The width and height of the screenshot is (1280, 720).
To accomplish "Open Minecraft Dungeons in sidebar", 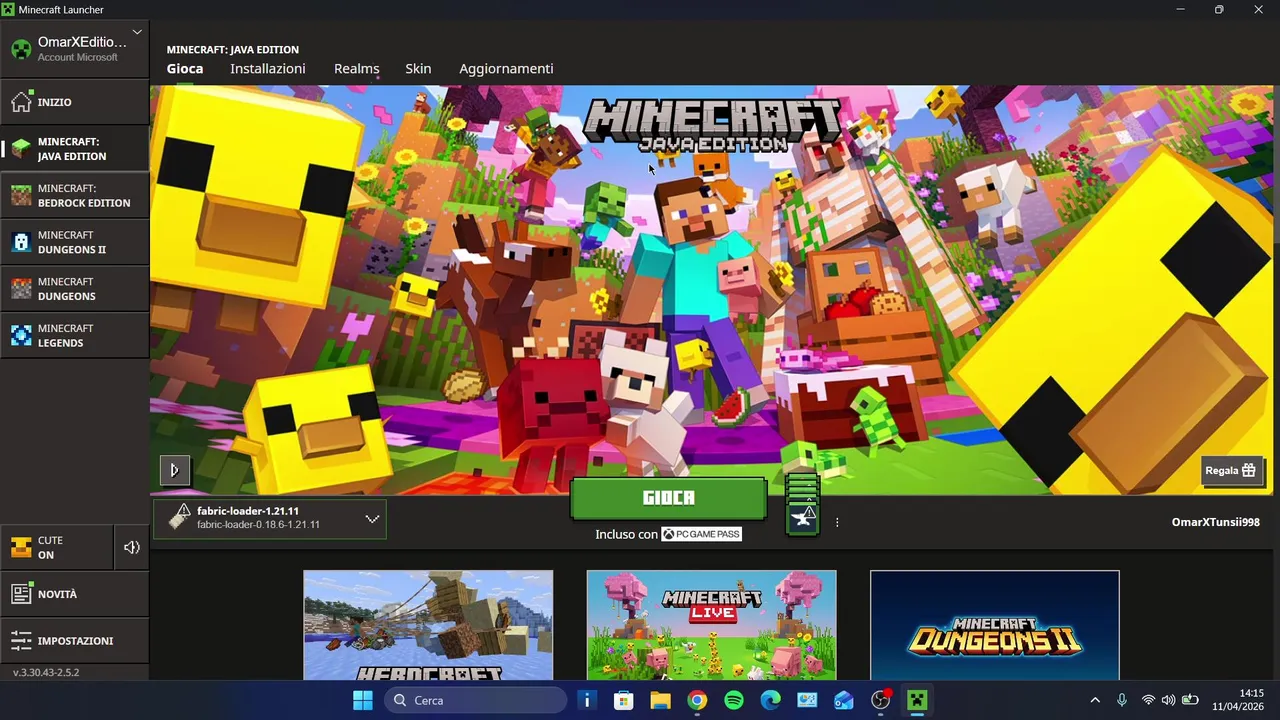I will click(75, 289).
